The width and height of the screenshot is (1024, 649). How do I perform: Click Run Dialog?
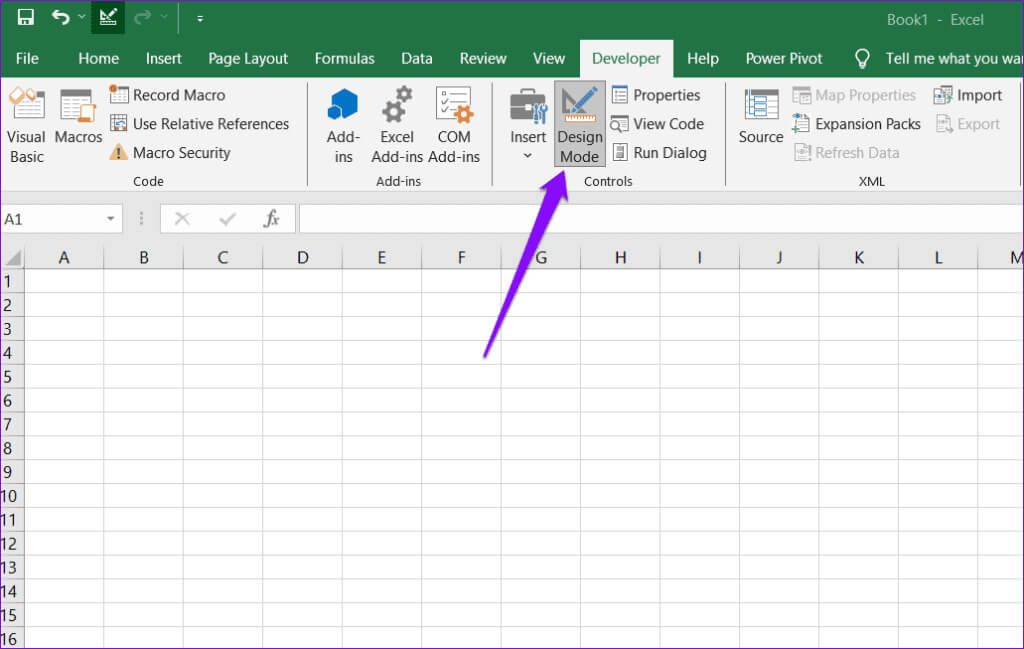[659, 152]
